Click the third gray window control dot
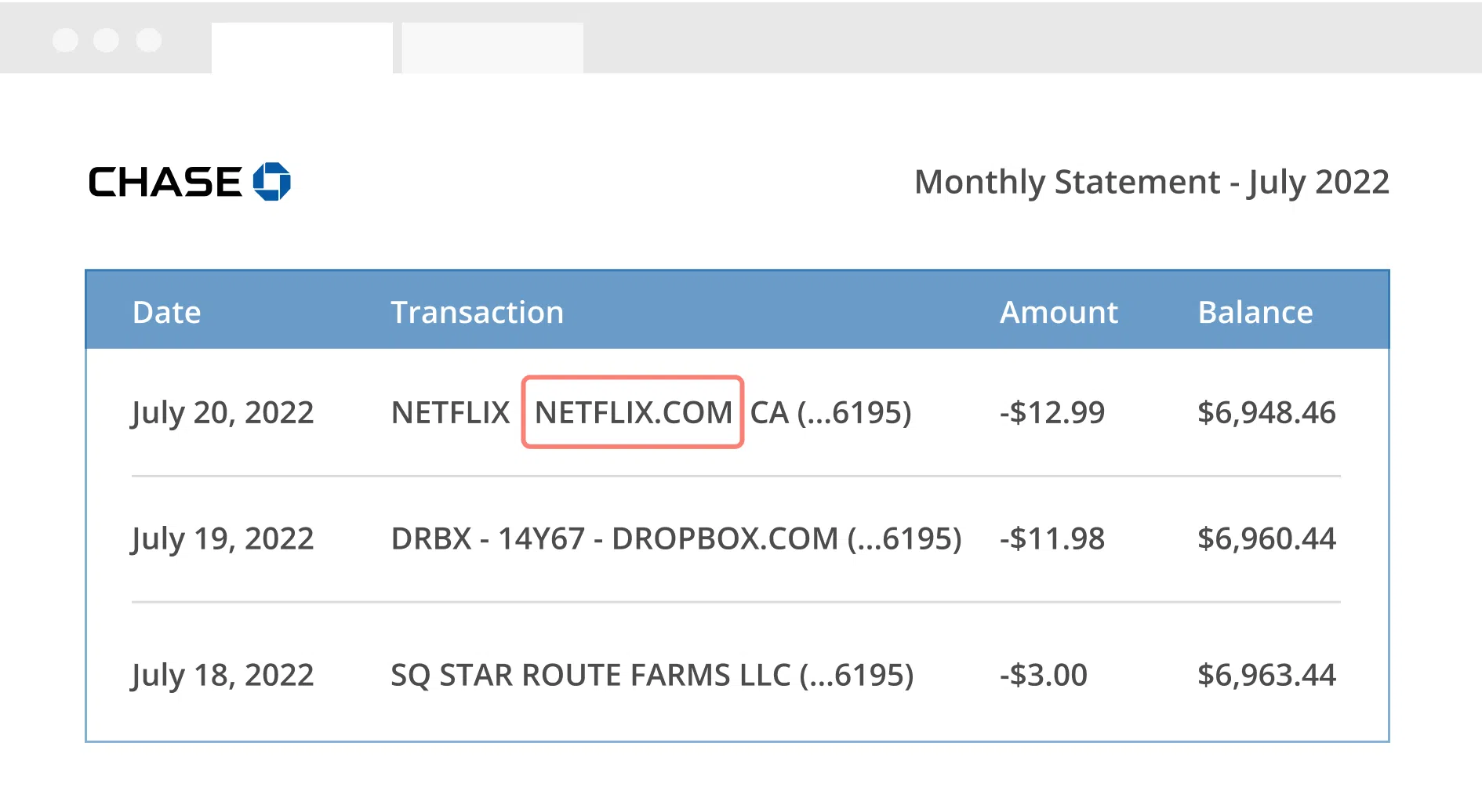The image size is (1482, 812). [149, 39]
